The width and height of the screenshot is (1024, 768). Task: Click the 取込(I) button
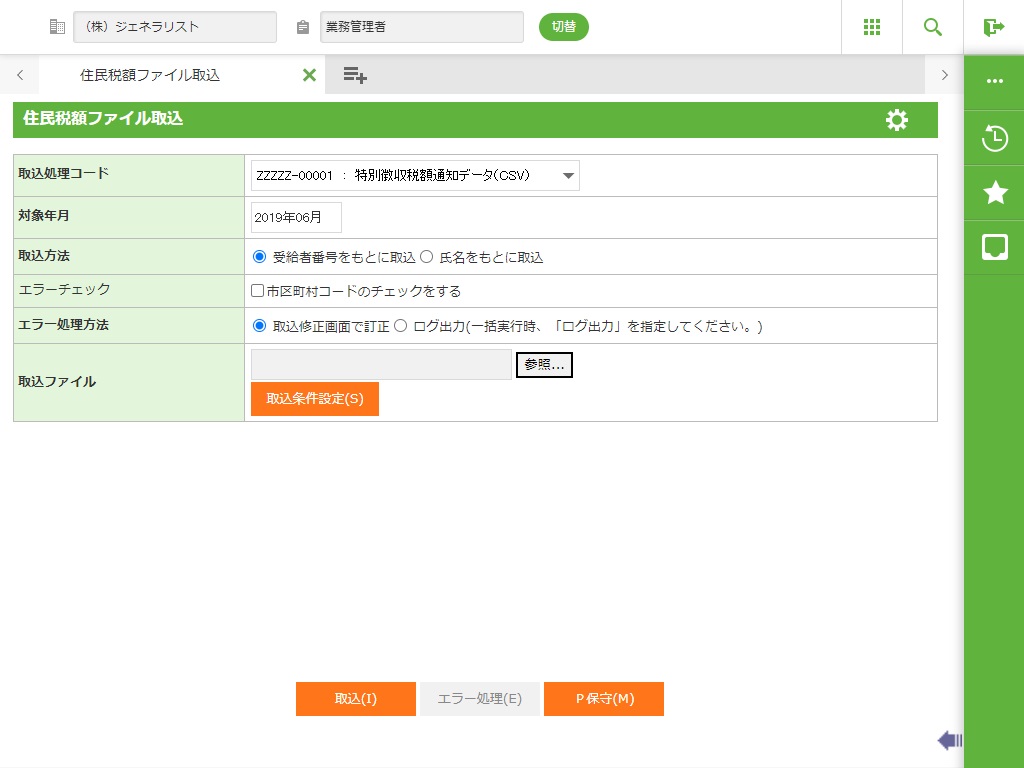click(355, 699)
